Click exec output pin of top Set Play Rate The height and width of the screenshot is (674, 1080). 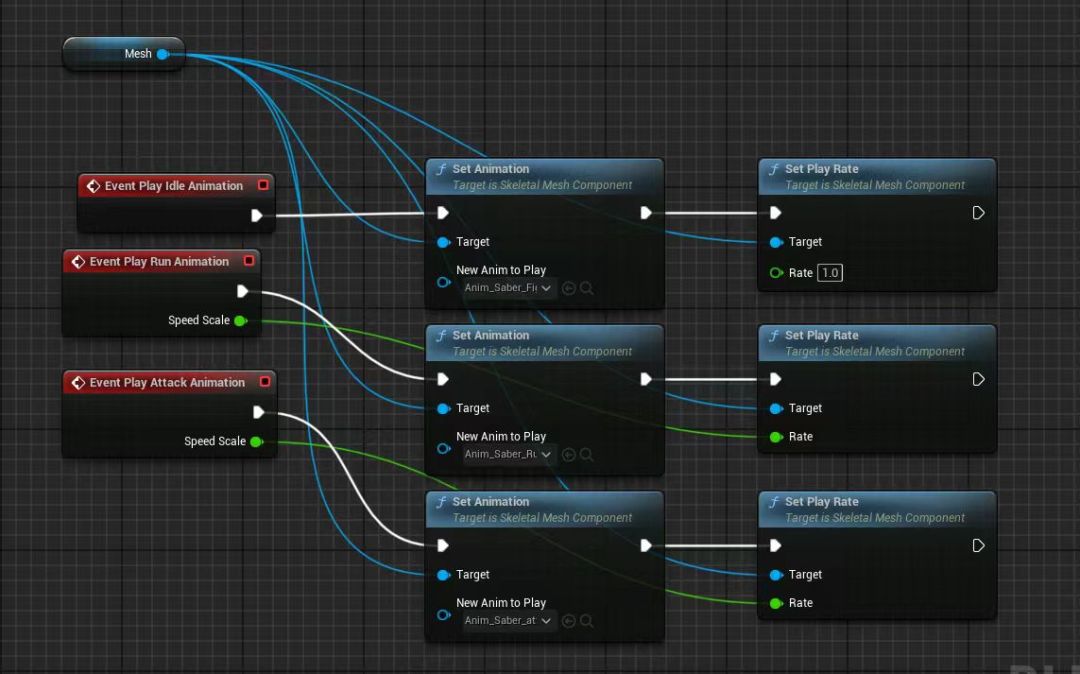(x=978, y=213)
